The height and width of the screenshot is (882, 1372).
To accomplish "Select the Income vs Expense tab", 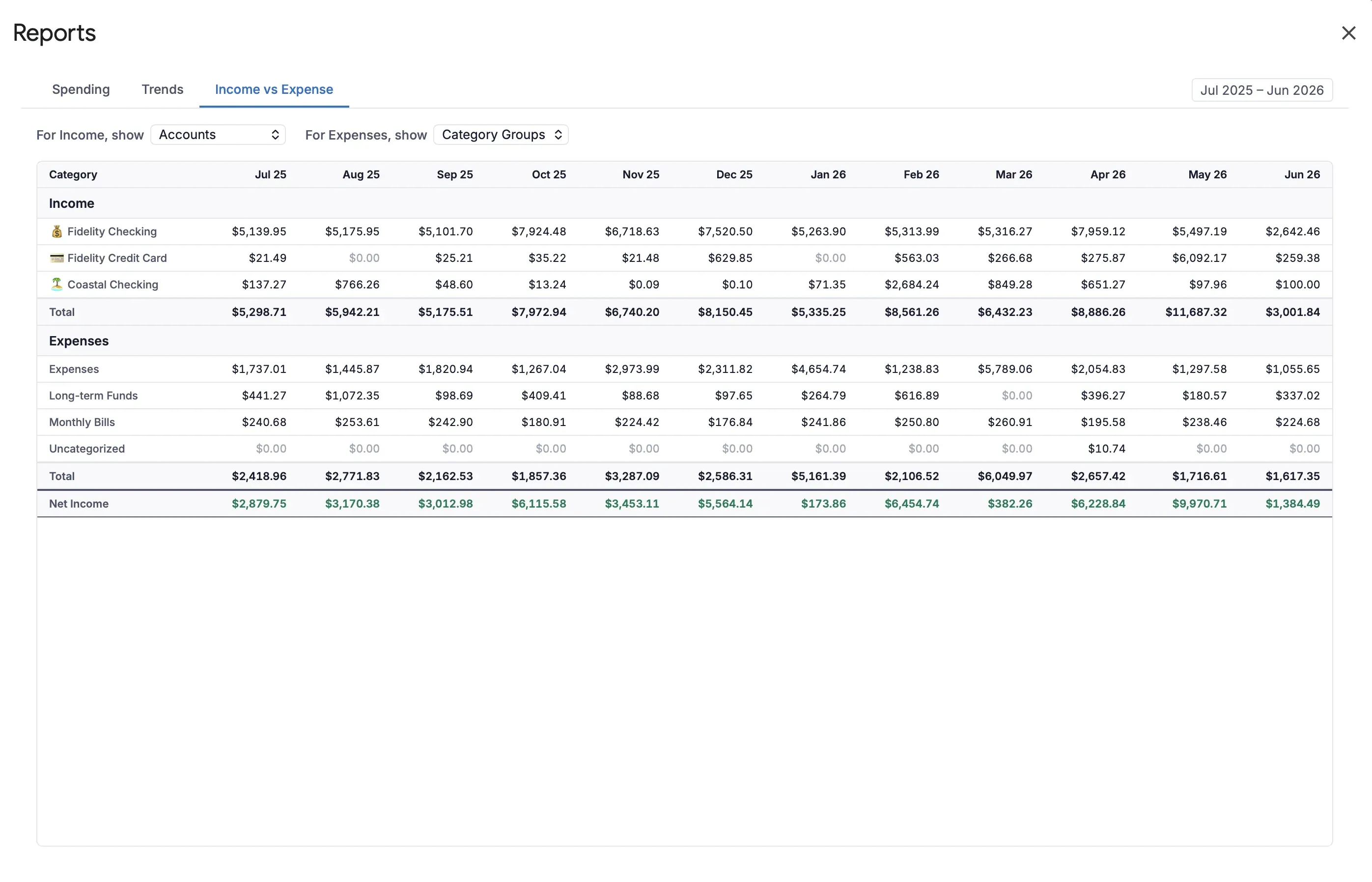I will coord(274,89).
